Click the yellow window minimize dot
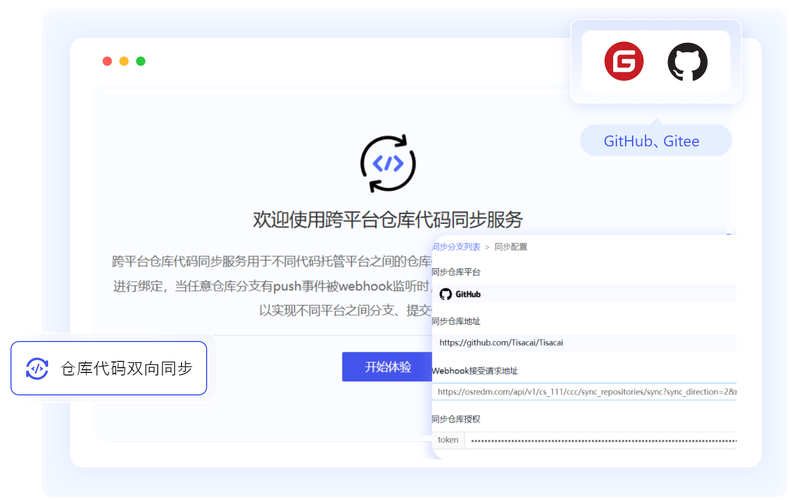 (124, 61)
